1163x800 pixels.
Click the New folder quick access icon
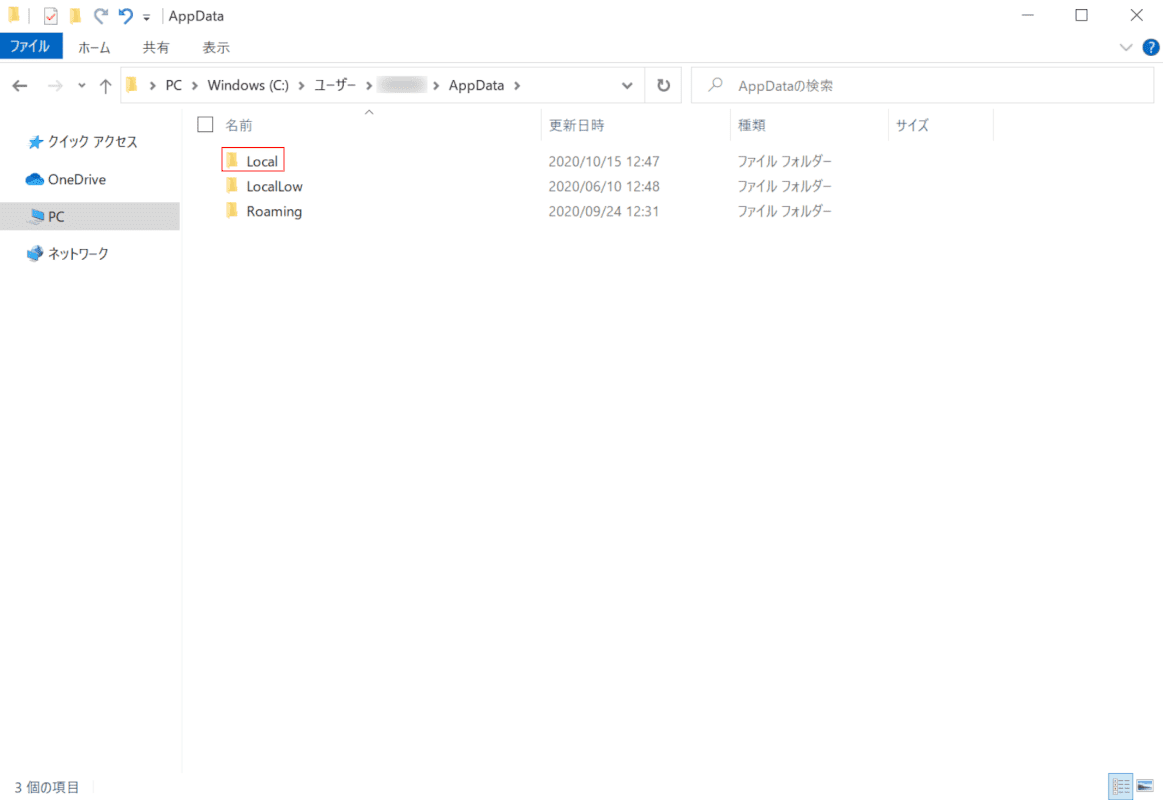[75, 16]
